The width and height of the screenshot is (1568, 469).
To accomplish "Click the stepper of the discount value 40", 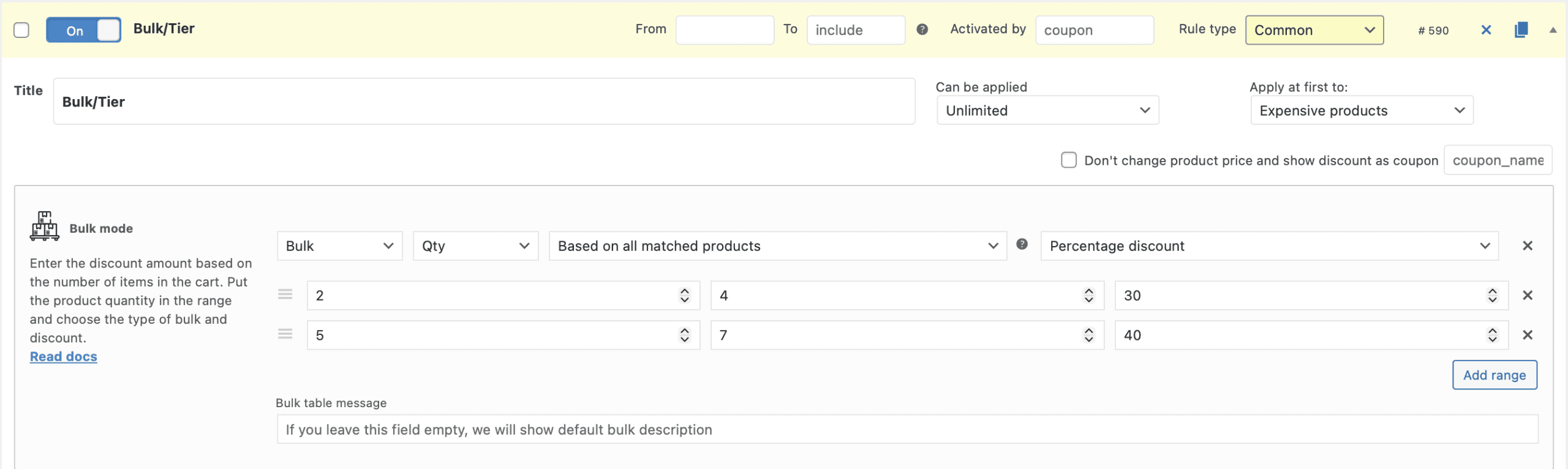I will pos(1492,335).
